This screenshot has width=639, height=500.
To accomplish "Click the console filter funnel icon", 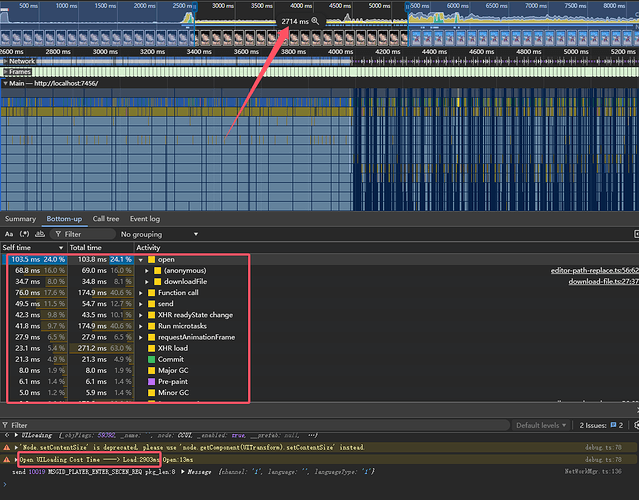I will (x=5, y=425).
